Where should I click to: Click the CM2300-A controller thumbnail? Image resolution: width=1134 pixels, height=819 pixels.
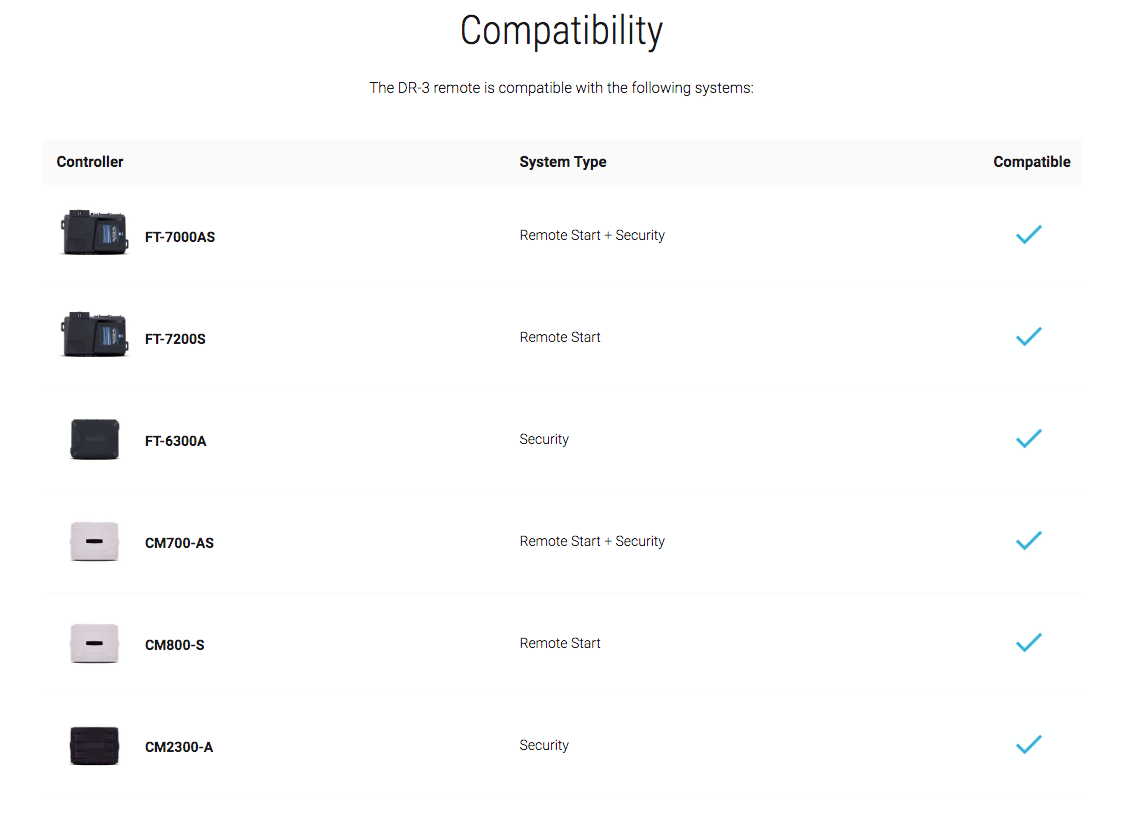click(94, 746)
